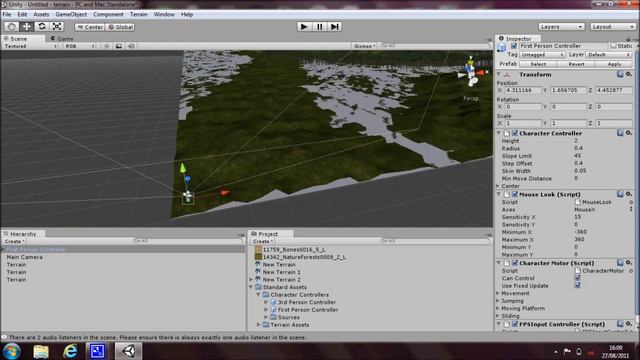
Task: Open Character Motor help icon
Action: [620, 263]
